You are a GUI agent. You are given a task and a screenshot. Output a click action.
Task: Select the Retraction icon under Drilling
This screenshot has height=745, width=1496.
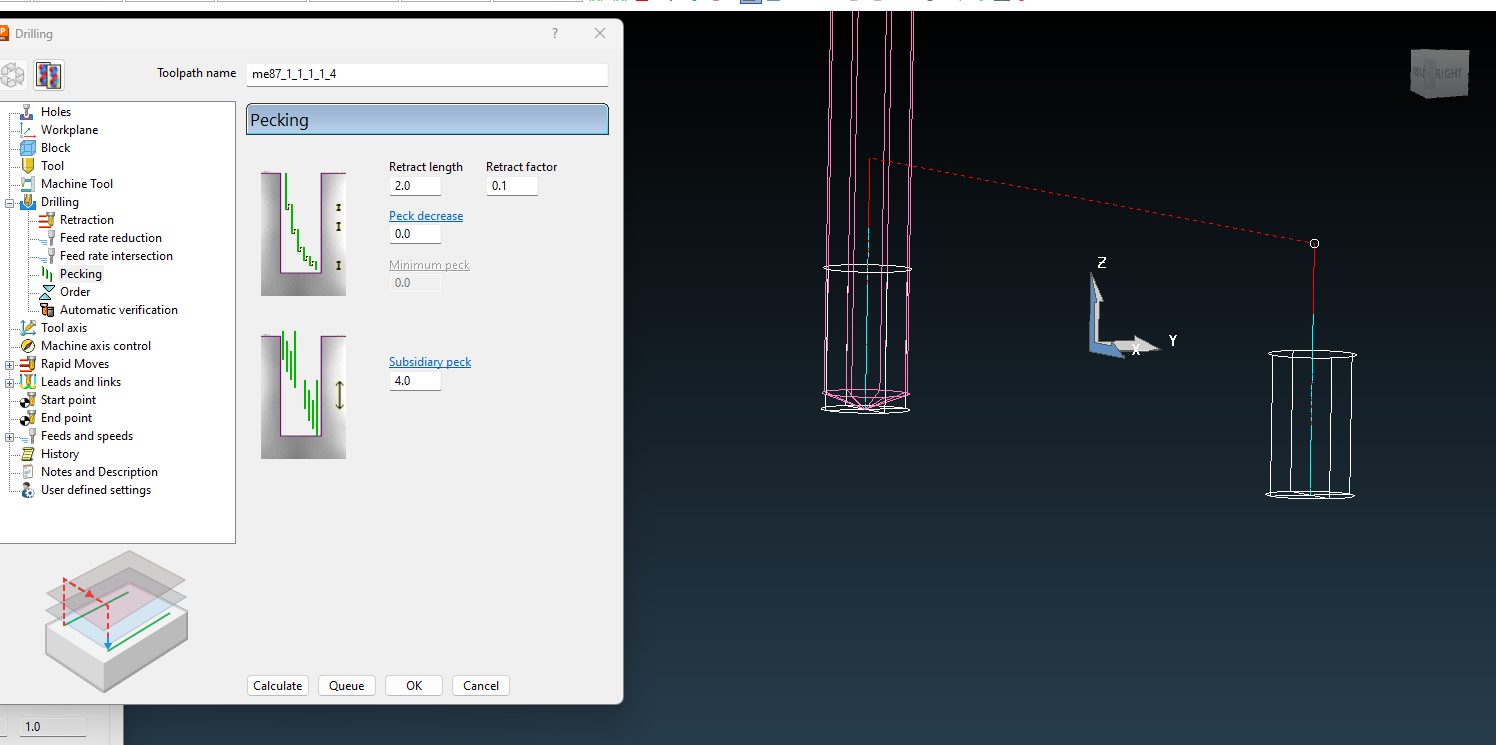coord(46,220)
